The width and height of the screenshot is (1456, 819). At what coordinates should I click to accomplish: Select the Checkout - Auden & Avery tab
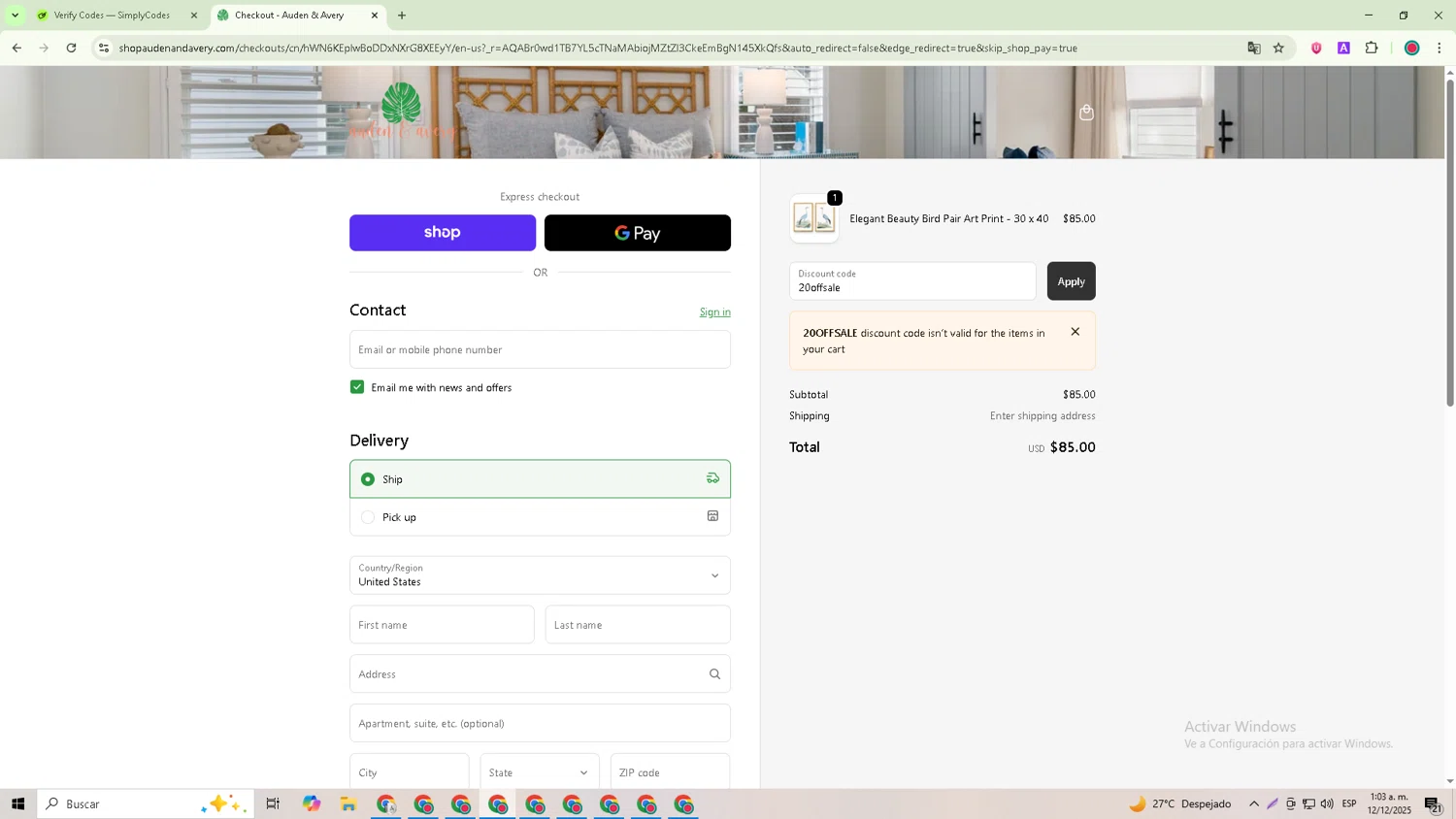coord(298,16)
